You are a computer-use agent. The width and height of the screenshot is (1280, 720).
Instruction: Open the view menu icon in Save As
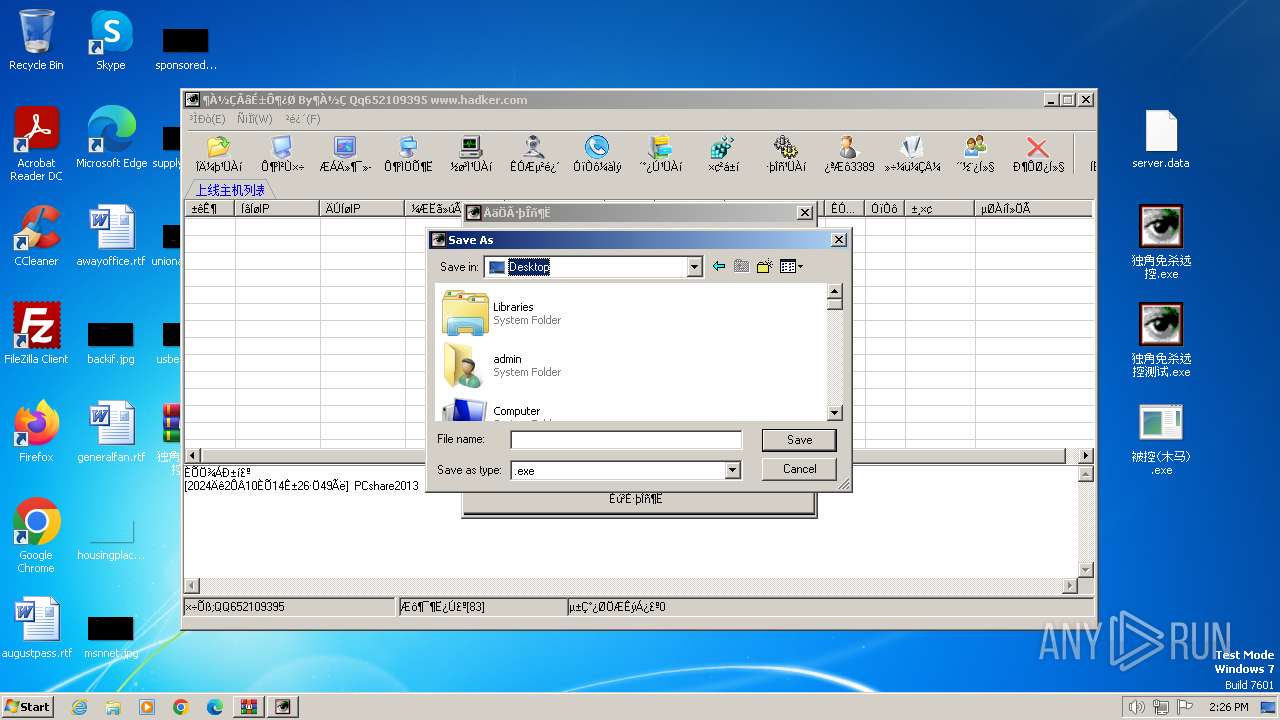[791, 266]
